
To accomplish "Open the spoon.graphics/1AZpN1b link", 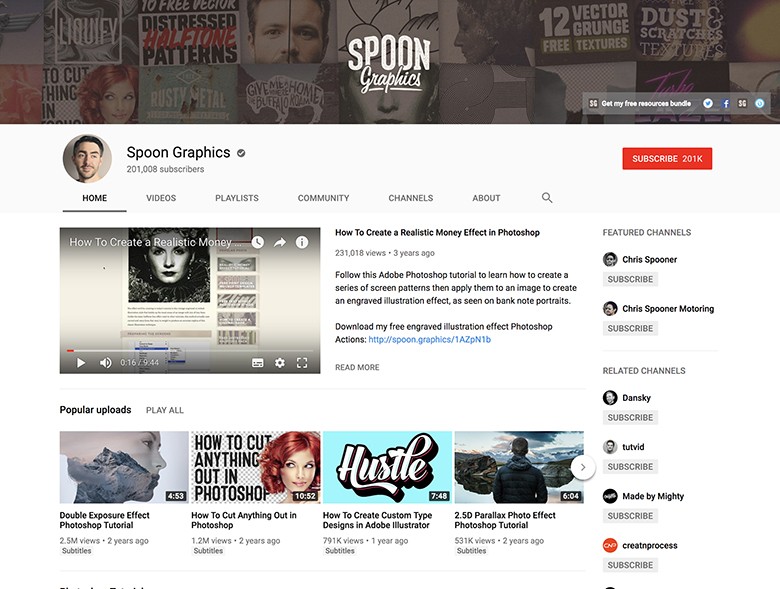I will 429,339.
